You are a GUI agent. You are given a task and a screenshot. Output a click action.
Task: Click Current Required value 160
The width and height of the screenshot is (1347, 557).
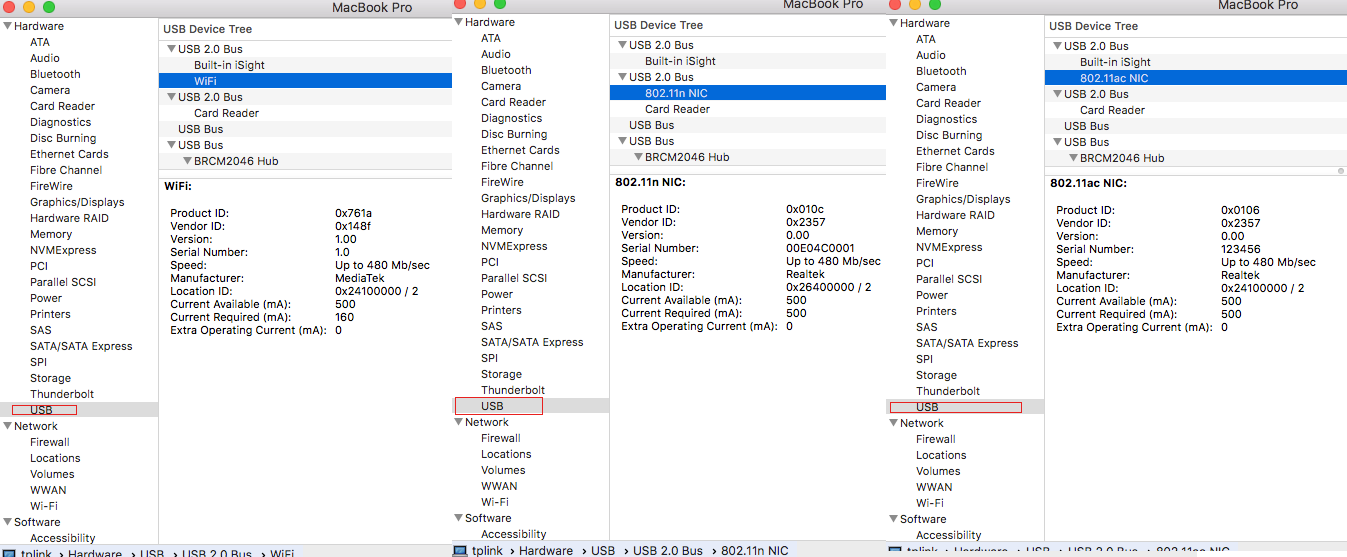point(345,317)
